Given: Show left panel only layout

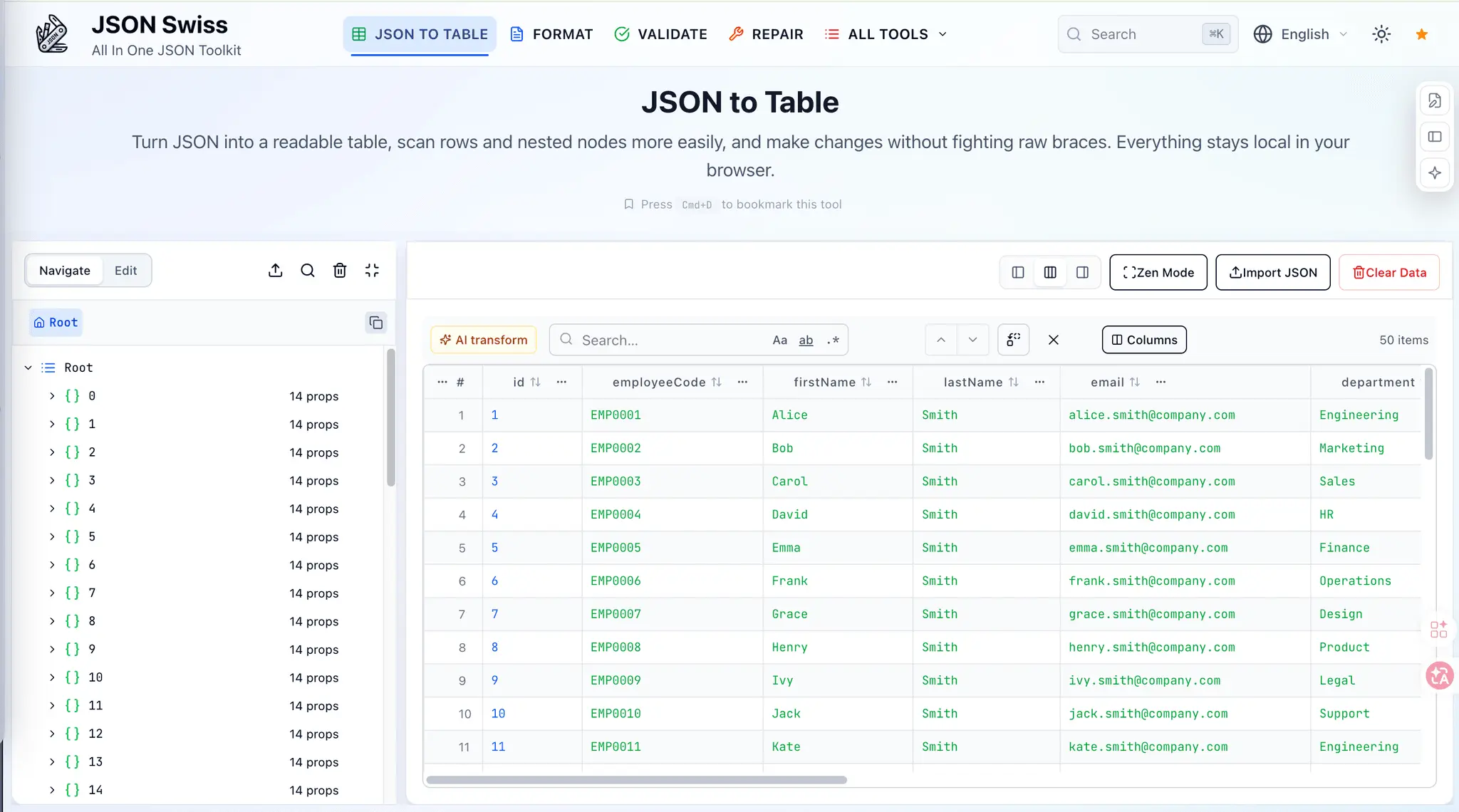Looking at the screenshot, I should click(1018, 272).
